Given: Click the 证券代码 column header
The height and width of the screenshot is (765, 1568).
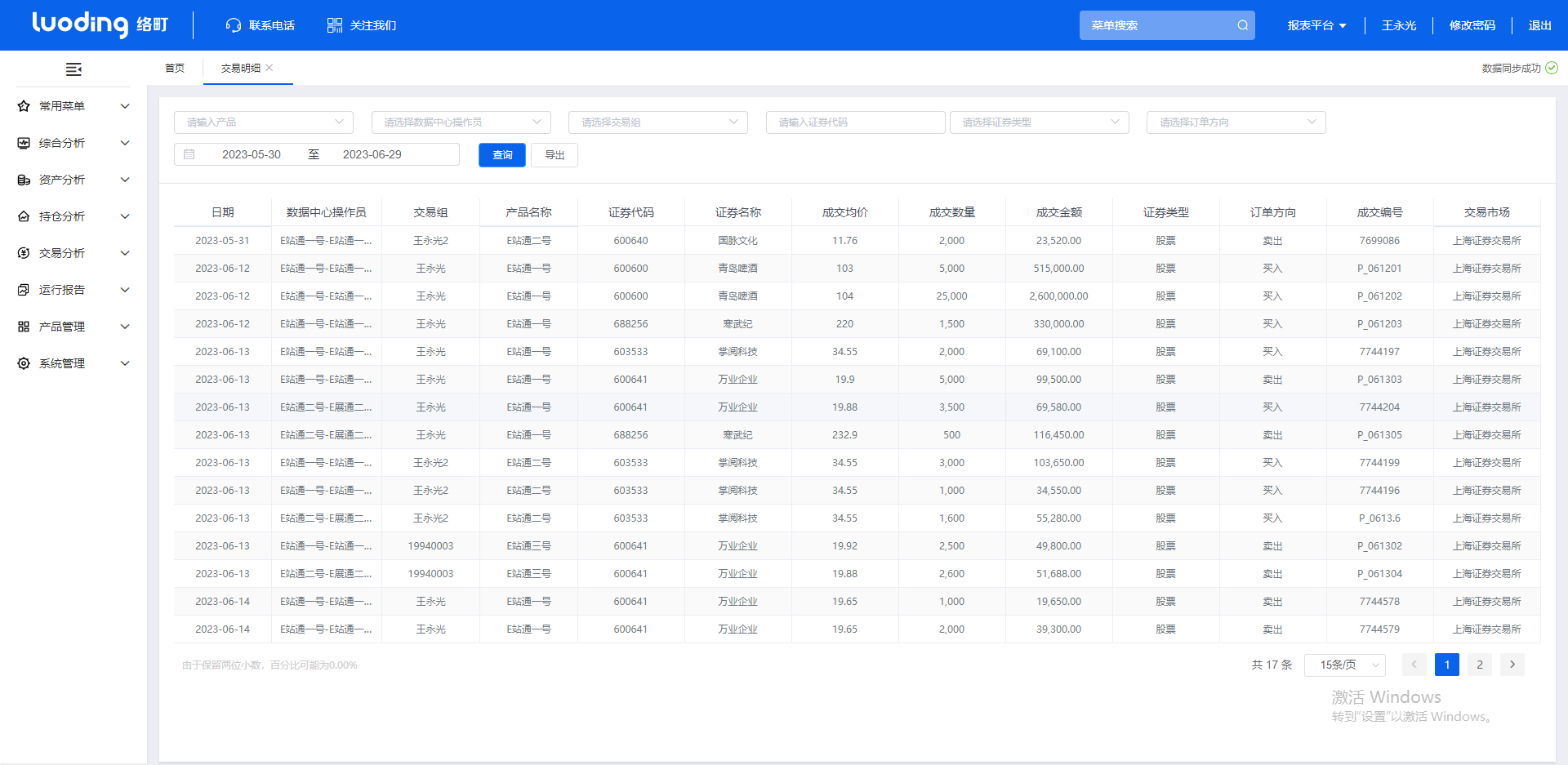Looking at the screenshot, I should pos(631,212).
